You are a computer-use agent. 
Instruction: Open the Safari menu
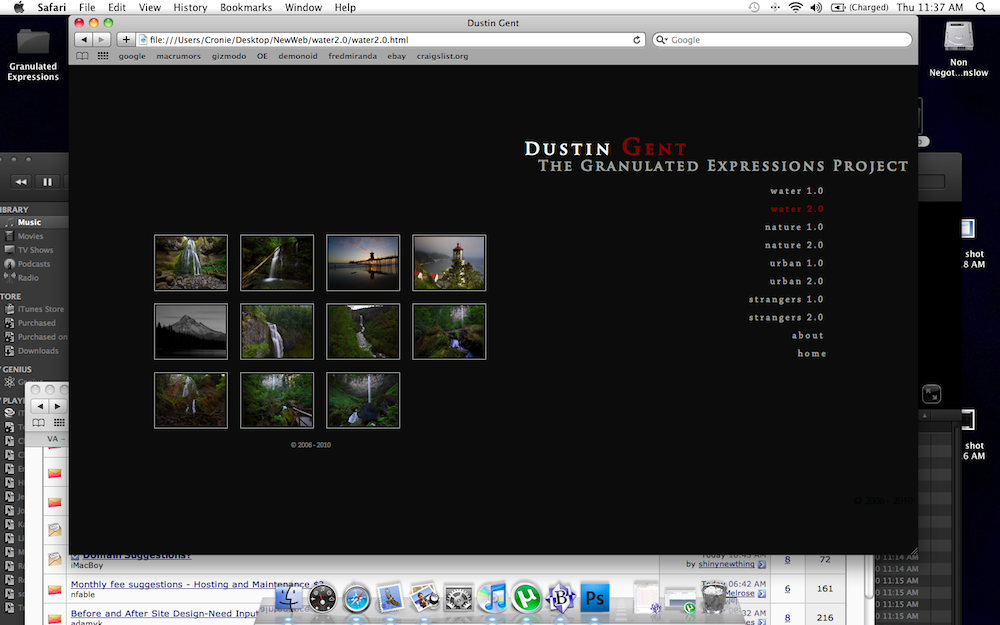click(51, 7)
